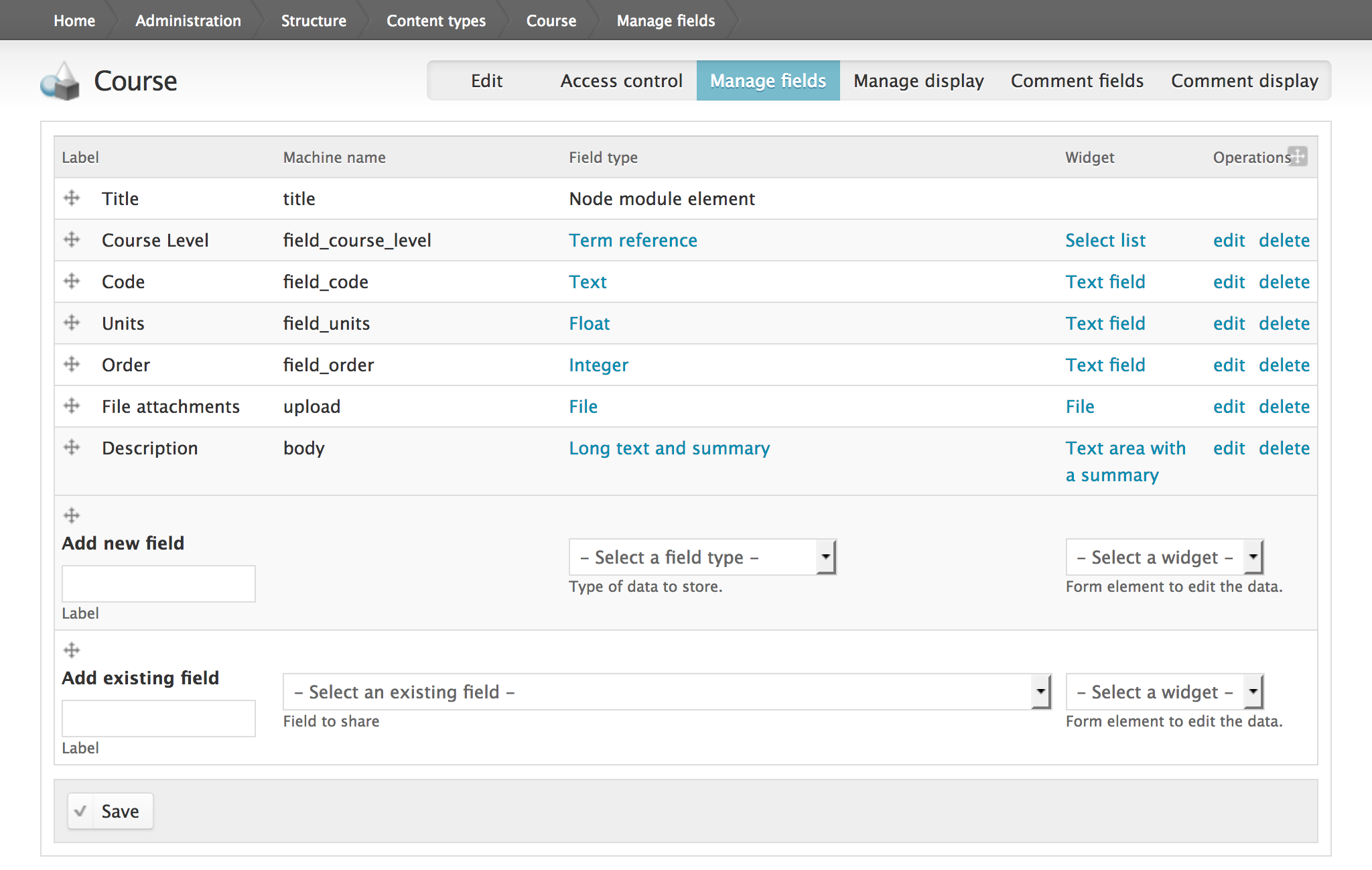
Task: Click the drag handle for Title row
Action: 72,198
